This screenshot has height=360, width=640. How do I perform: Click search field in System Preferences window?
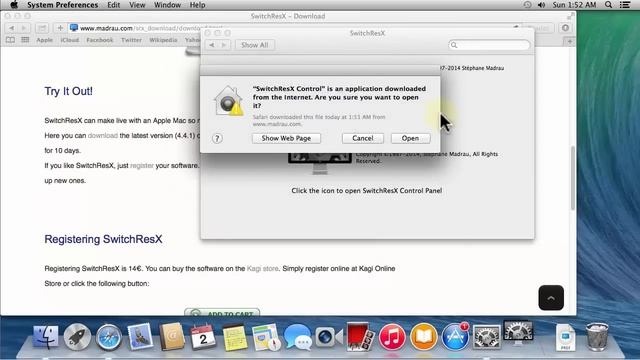(489, 45)
